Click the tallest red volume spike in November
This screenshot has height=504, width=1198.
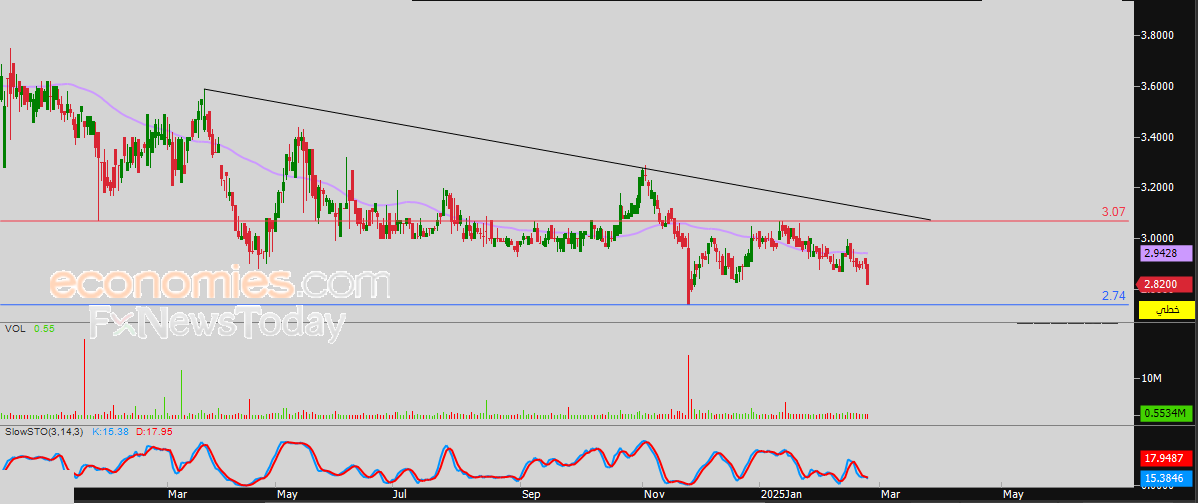[688, 386]
